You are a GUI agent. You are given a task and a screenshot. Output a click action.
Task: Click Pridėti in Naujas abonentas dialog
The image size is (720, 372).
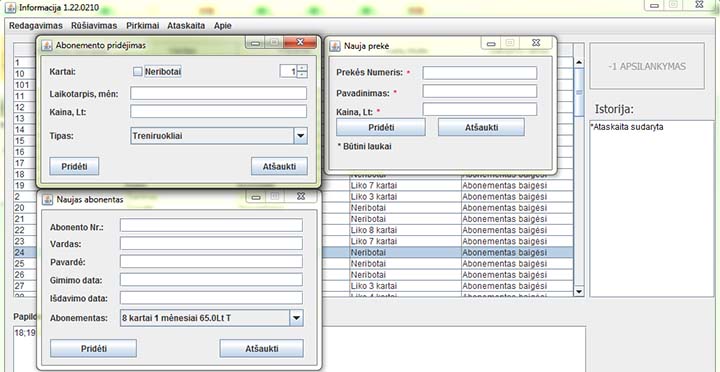[x=93, y=349]
